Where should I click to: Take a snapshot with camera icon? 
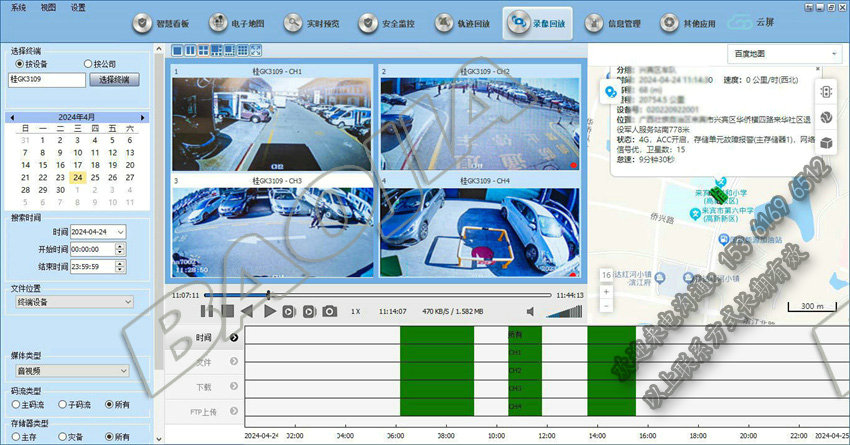(329, 312)
